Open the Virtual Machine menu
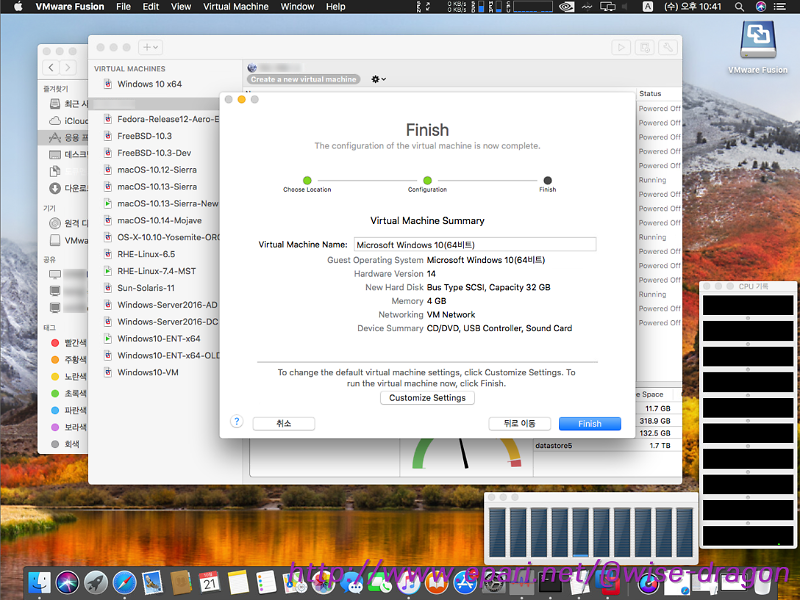Image resolution: width=800 pixels, height=600 pixels. click(x=236, y=7)
